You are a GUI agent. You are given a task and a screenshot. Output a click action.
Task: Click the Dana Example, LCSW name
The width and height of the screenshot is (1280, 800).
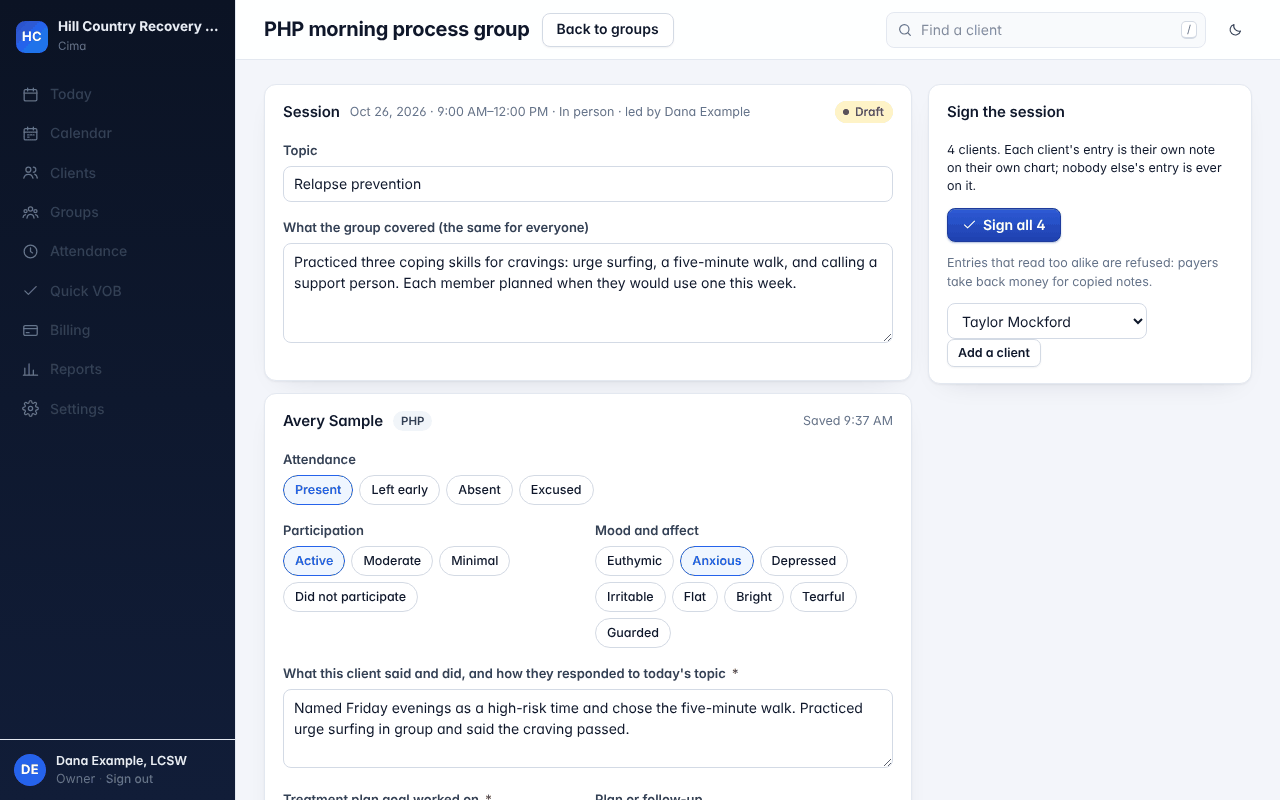click(121, 761)
